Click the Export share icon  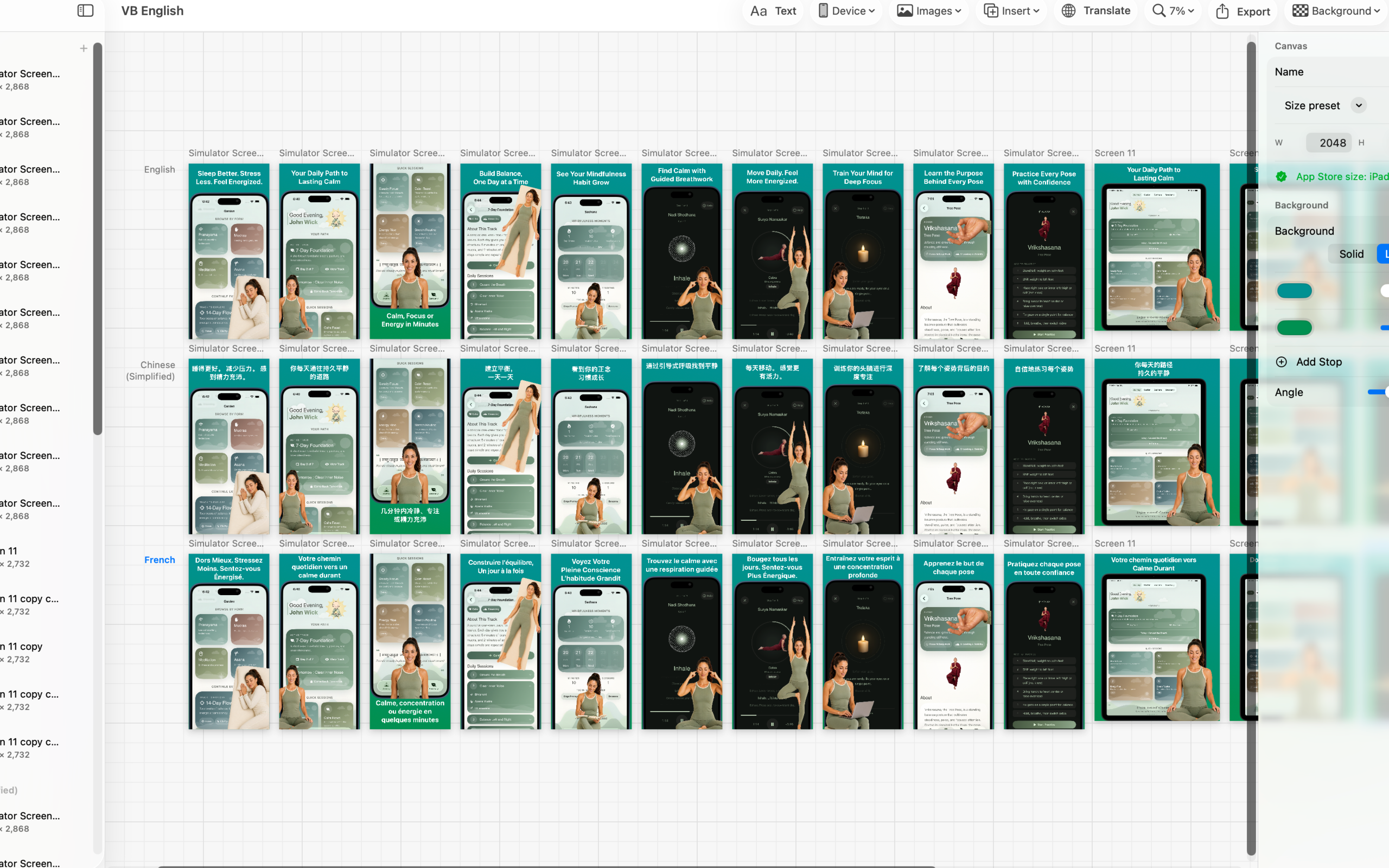pos(1222,11)
